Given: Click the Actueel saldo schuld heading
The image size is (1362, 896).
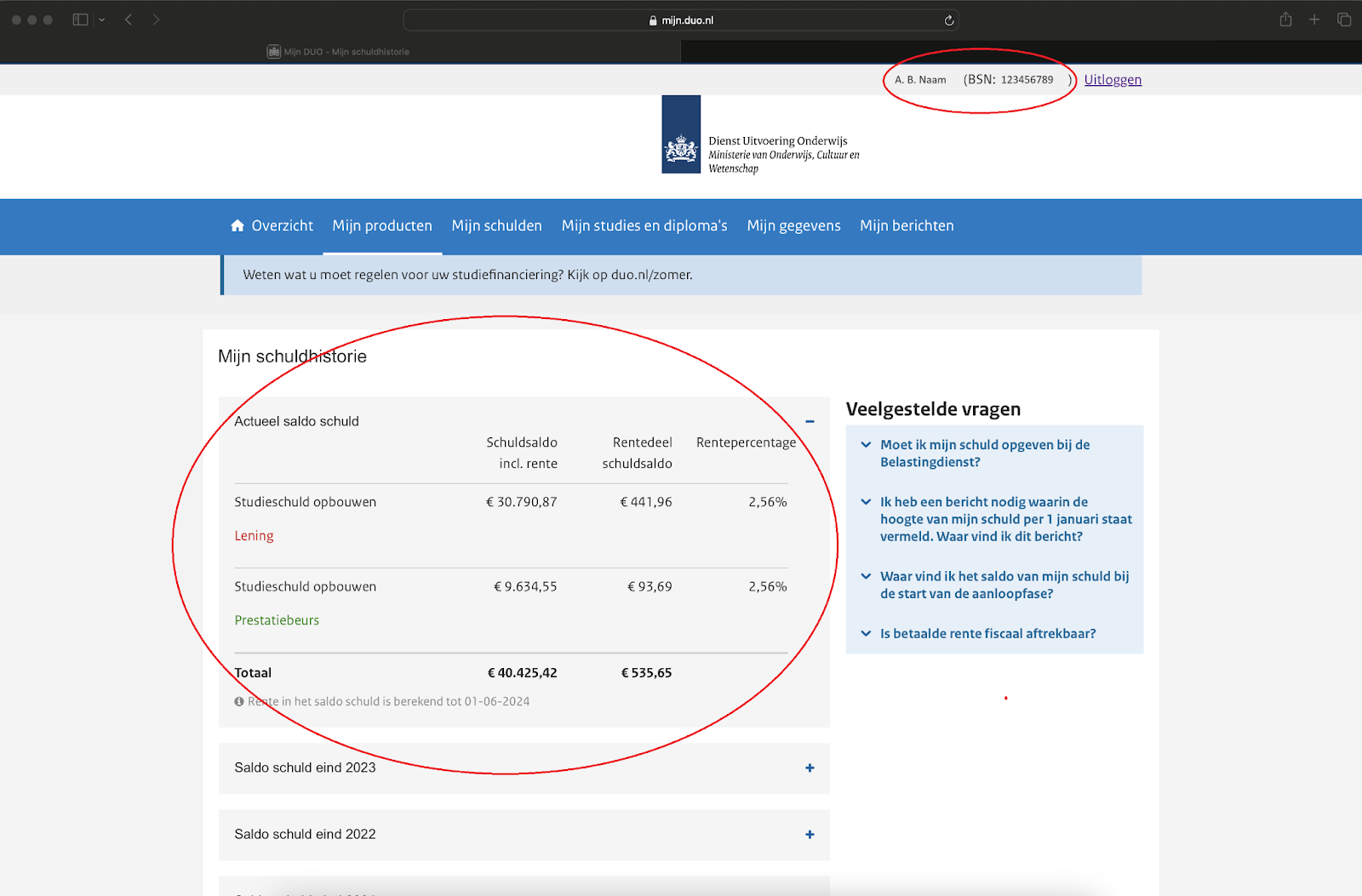Looking at the screenshot, I should pyautogui.click(x=296, y=421).
